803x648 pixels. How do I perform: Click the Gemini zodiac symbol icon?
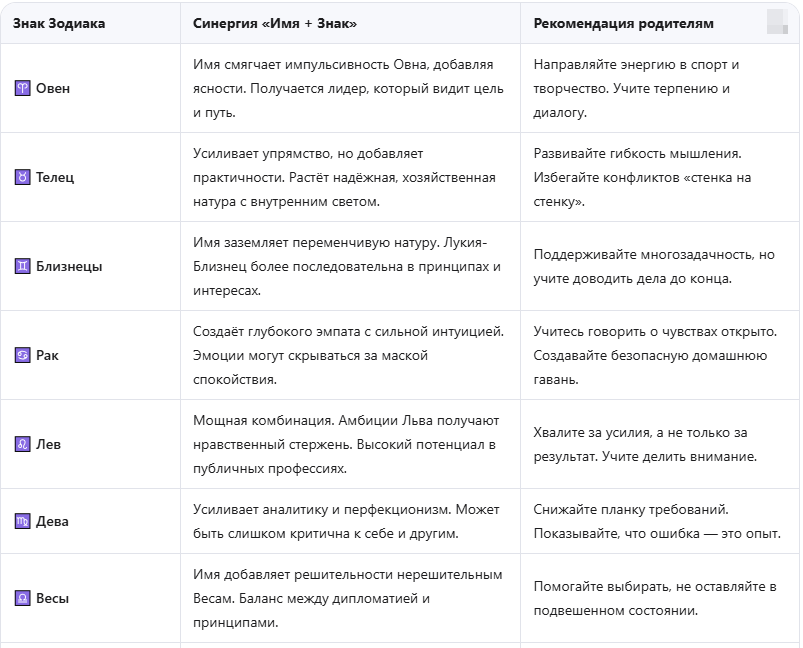coord(23,266)
